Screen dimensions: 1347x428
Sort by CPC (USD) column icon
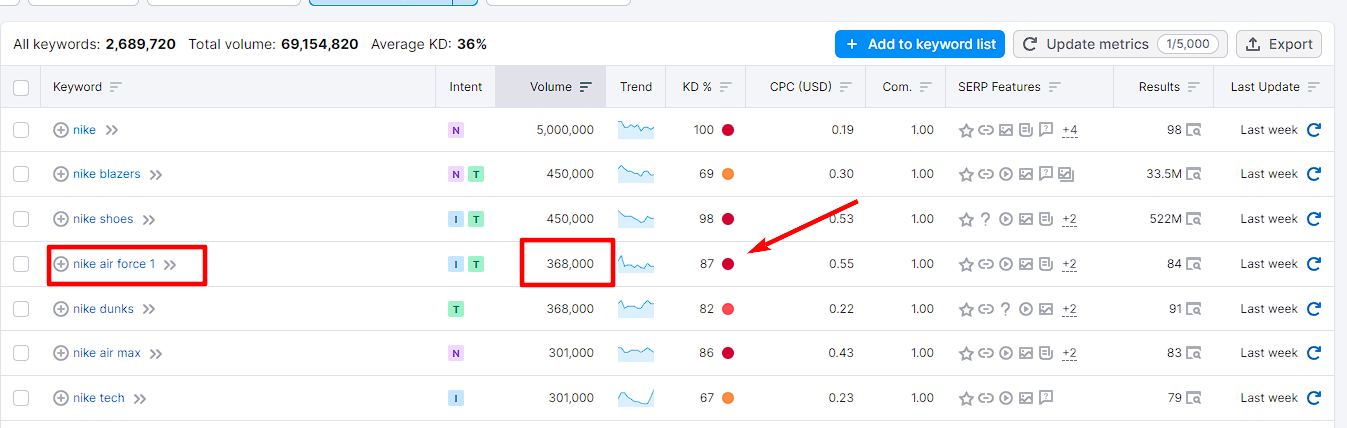point(845,87)
